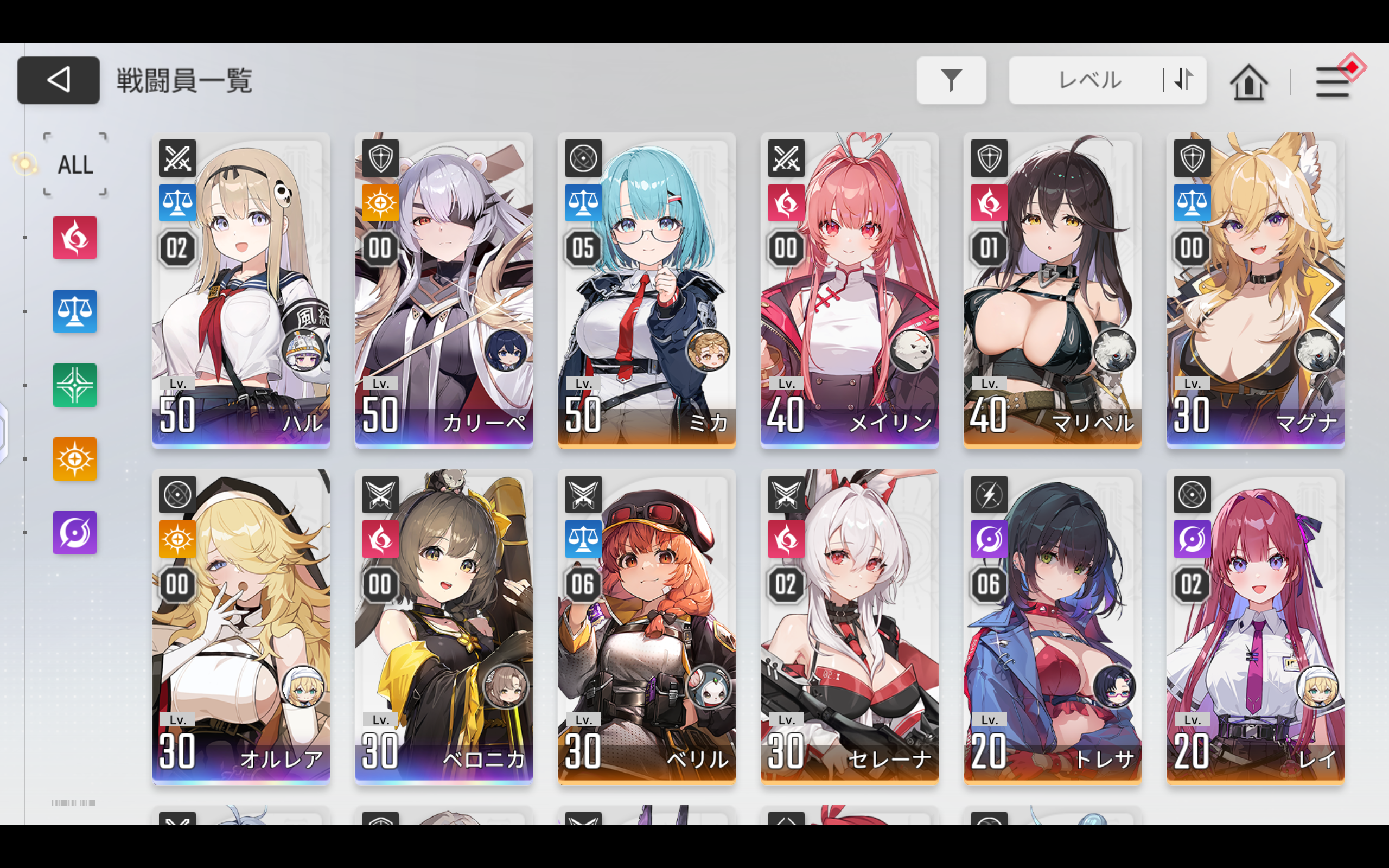Screen dimensions: 1389x868
Task: Select the green cross attribute filter
Action: click(75, 385)
